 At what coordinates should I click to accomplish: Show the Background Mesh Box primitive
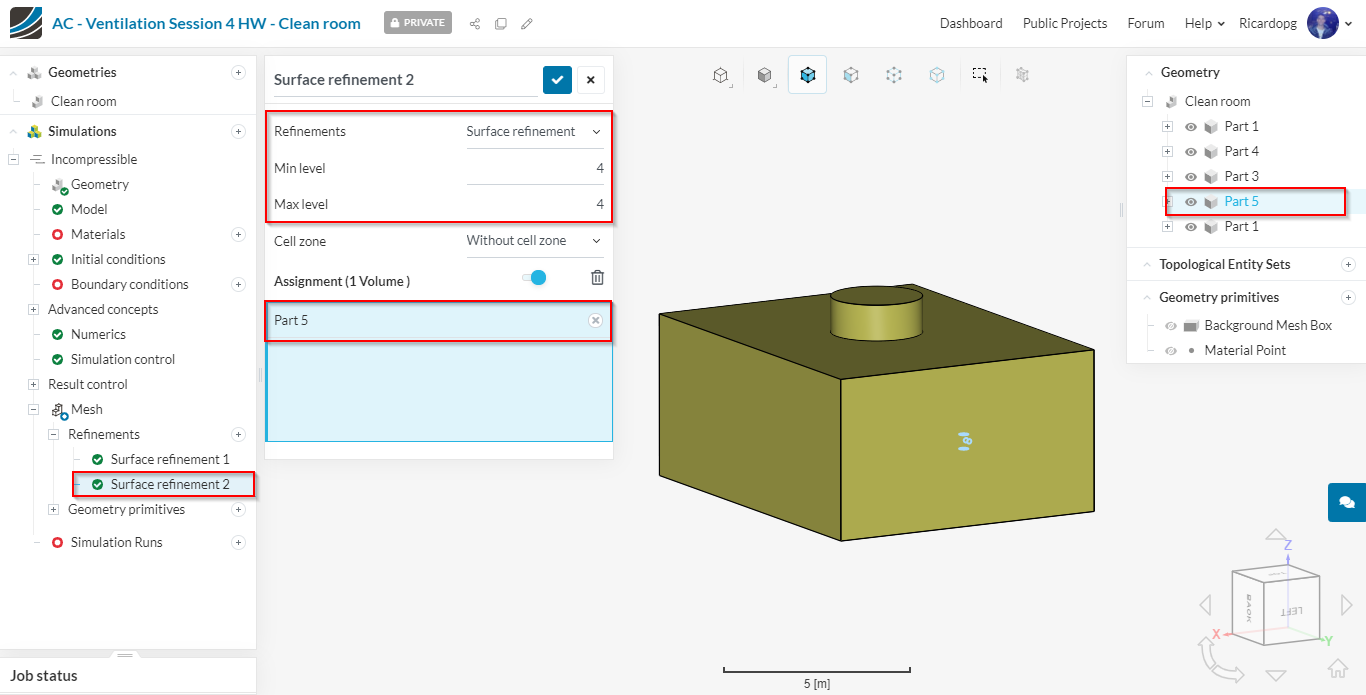click(x=1171, y=326)
